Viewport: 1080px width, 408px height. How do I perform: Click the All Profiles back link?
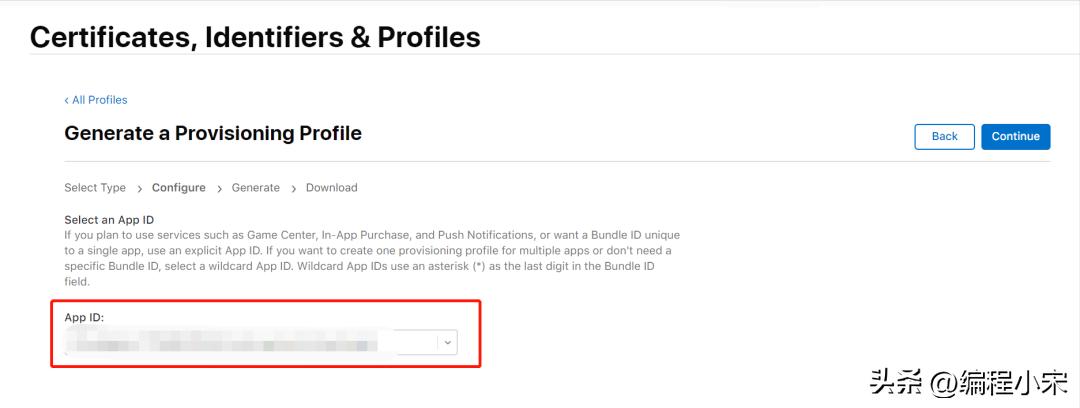99,100
